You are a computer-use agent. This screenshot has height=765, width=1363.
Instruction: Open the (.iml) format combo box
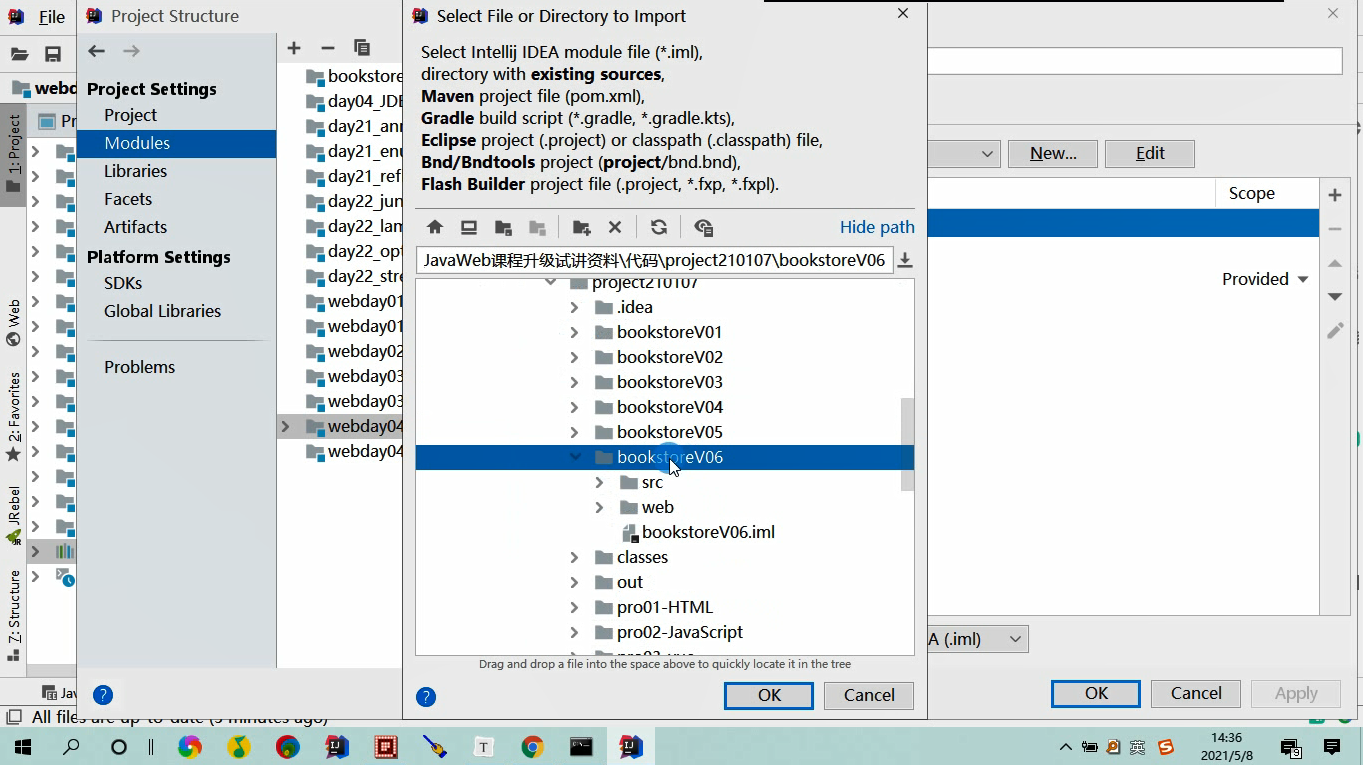[976, 639]
